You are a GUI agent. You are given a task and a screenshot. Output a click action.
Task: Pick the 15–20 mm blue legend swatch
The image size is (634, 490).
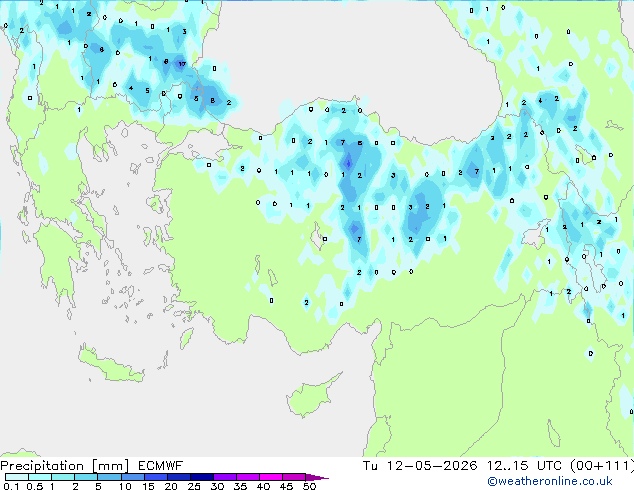(x=156, y=477)
